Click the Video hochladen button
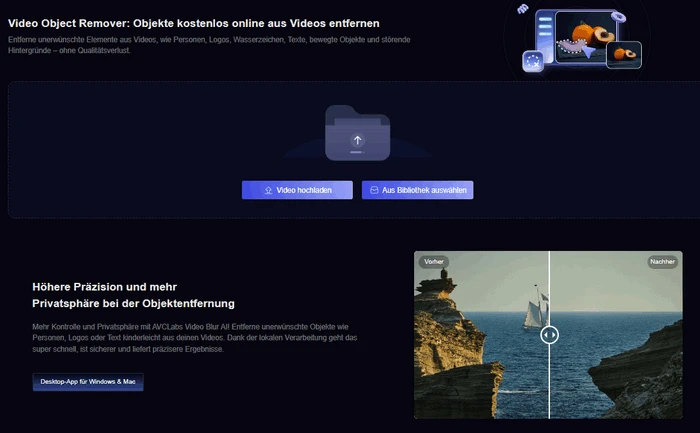 click(297, 190)
